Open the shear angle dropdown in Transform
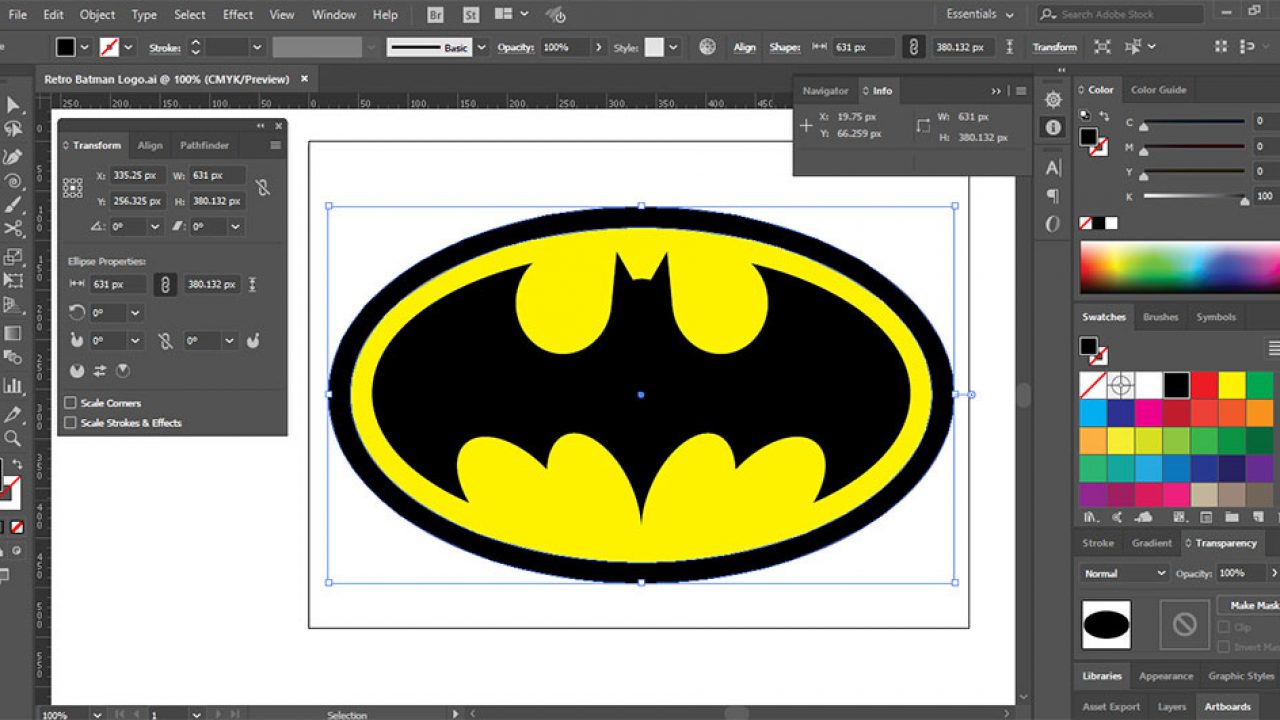The width and height of the screenshot is (1280, 720). point(235,227)
